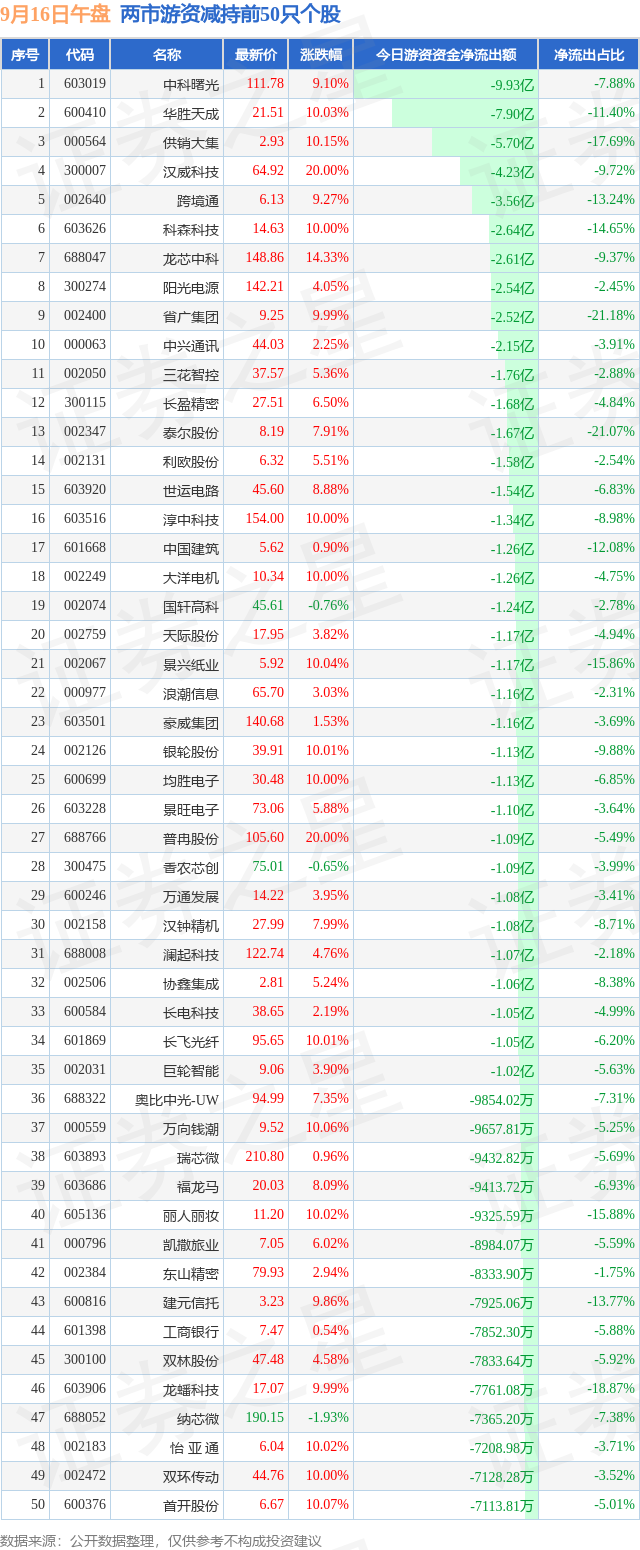Click ratio -21.07% of 泰尔股份
The width and height of the screenshot is (640, 1550).
tap(610, 432)
